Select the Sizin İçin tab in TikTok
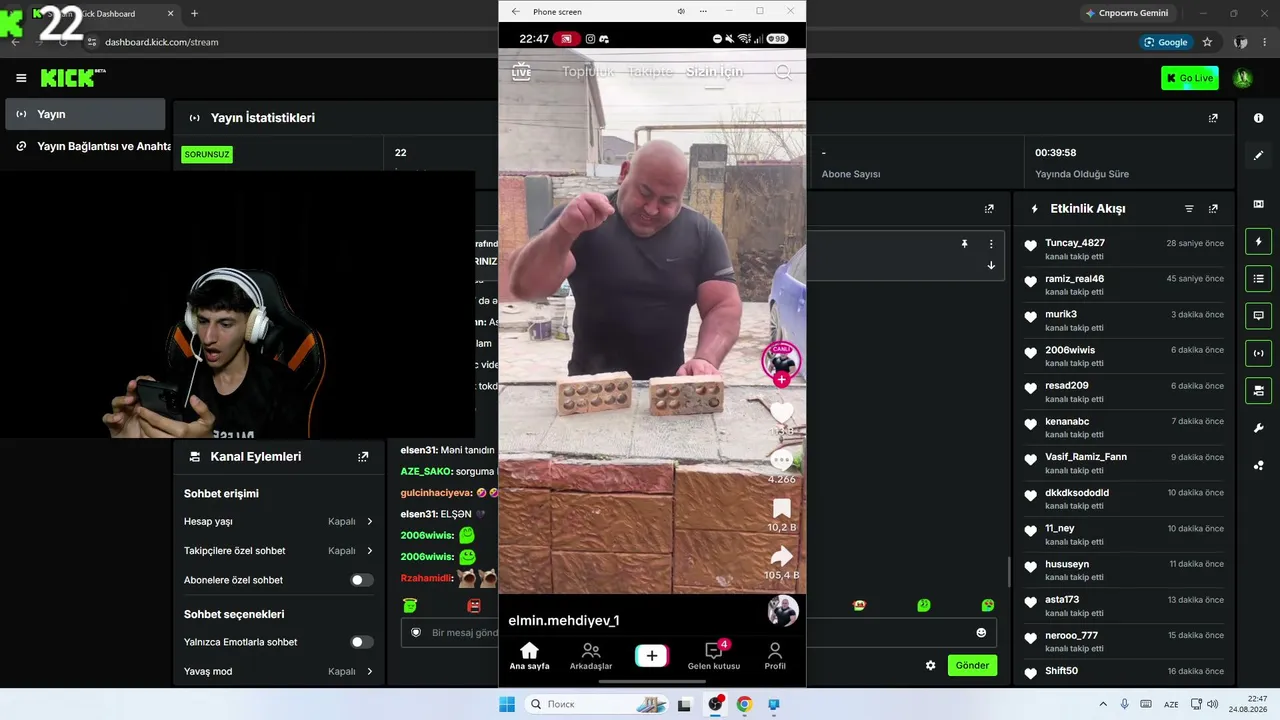 pyautogui.click(x=714, y=72)
